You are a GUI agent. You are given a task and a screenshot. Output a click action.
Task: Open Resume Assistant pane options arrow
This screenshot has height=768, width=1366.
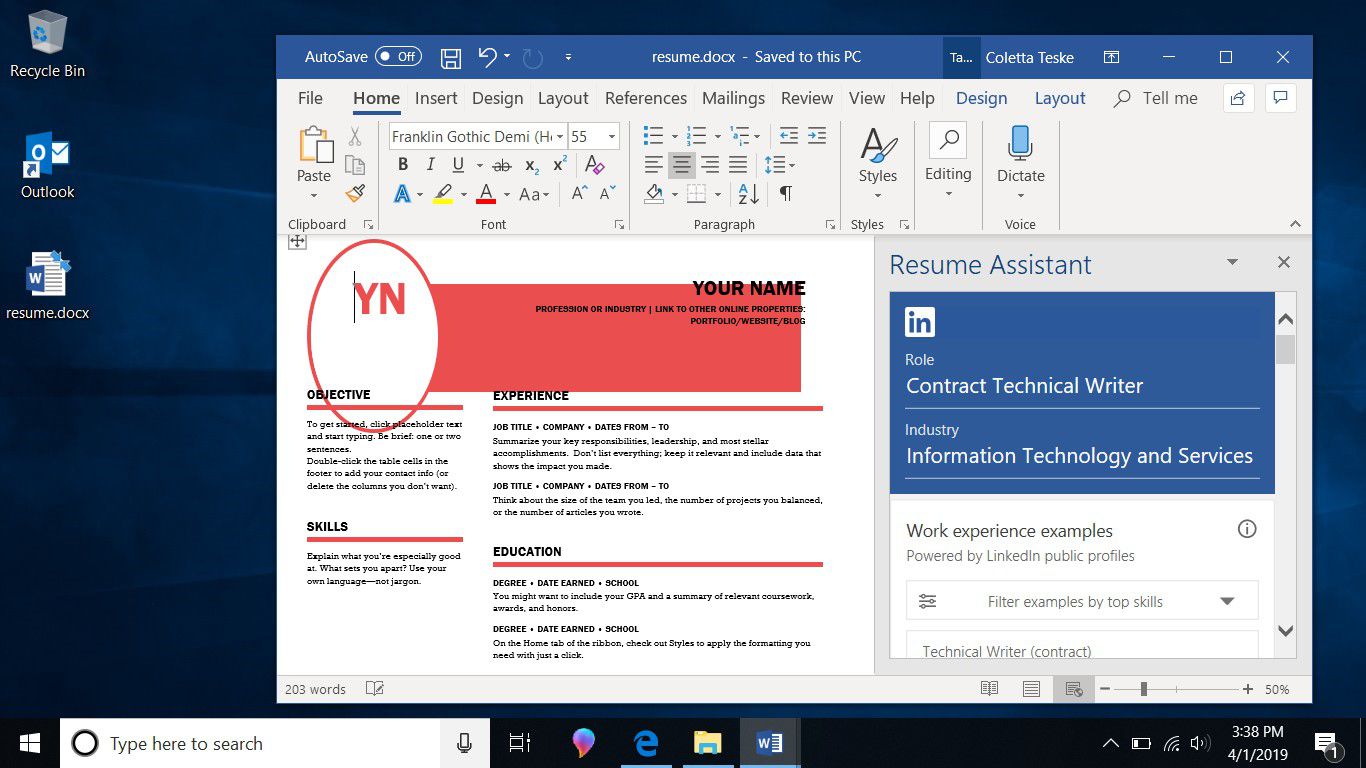[1232, 262]
